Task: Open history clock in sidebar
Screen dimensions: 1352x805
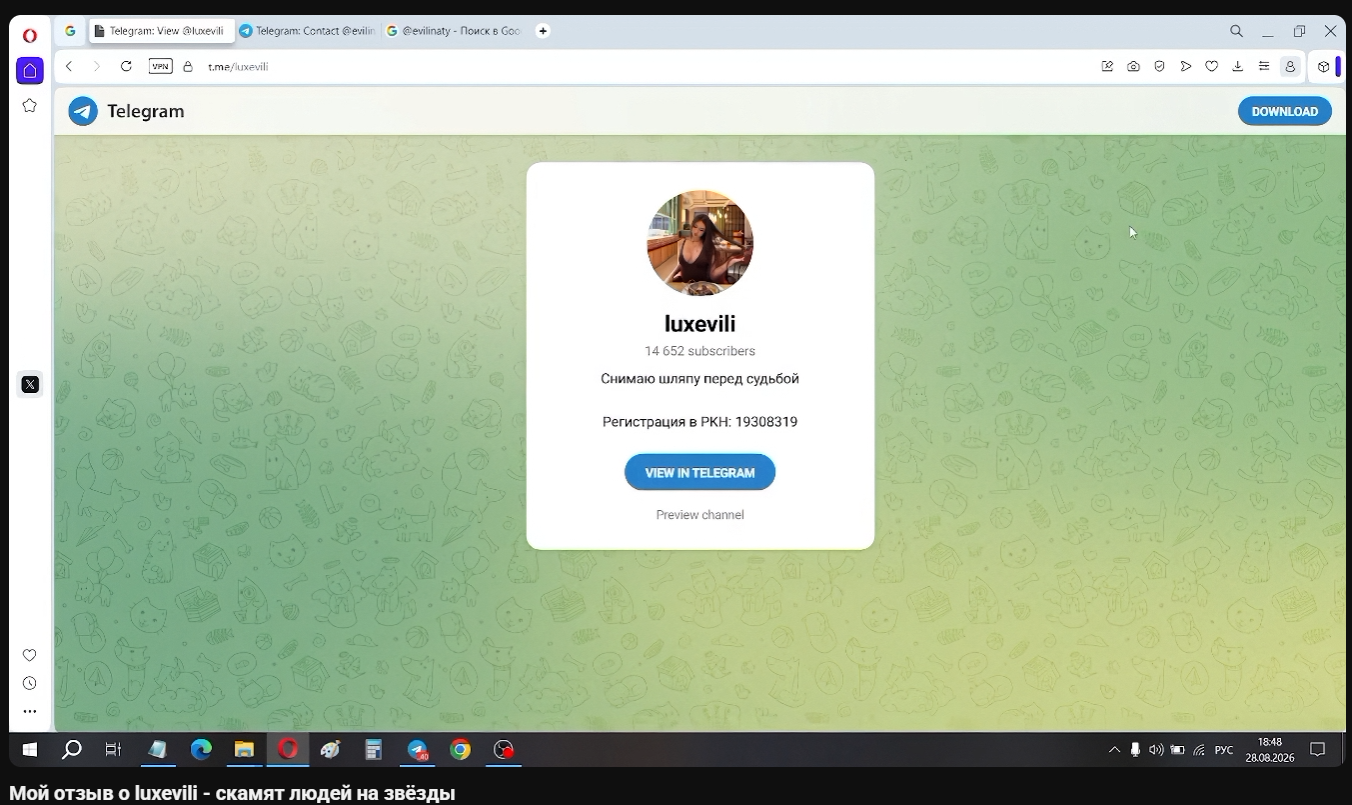Action: pos(30,683)
